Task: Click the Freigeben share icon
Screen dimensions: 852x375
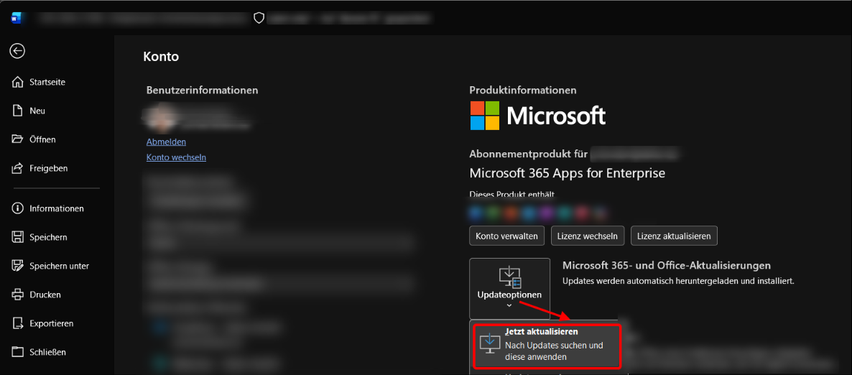Action: [18, 168]
